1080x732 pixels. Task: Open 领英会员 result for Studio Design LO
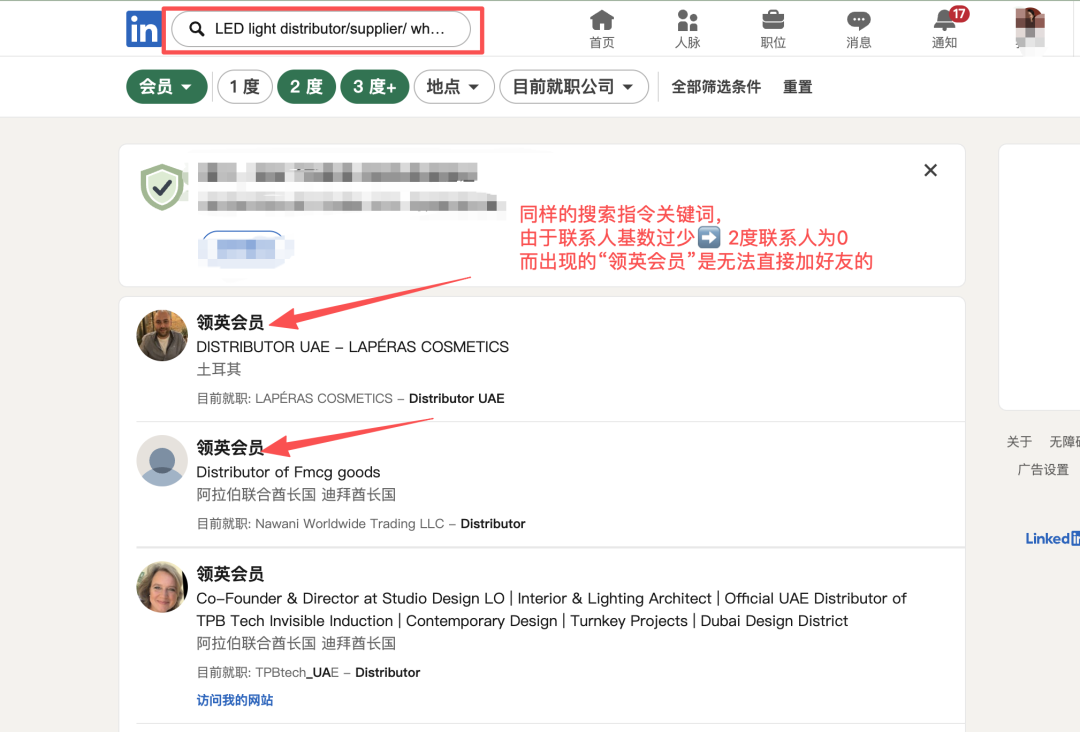230,574
